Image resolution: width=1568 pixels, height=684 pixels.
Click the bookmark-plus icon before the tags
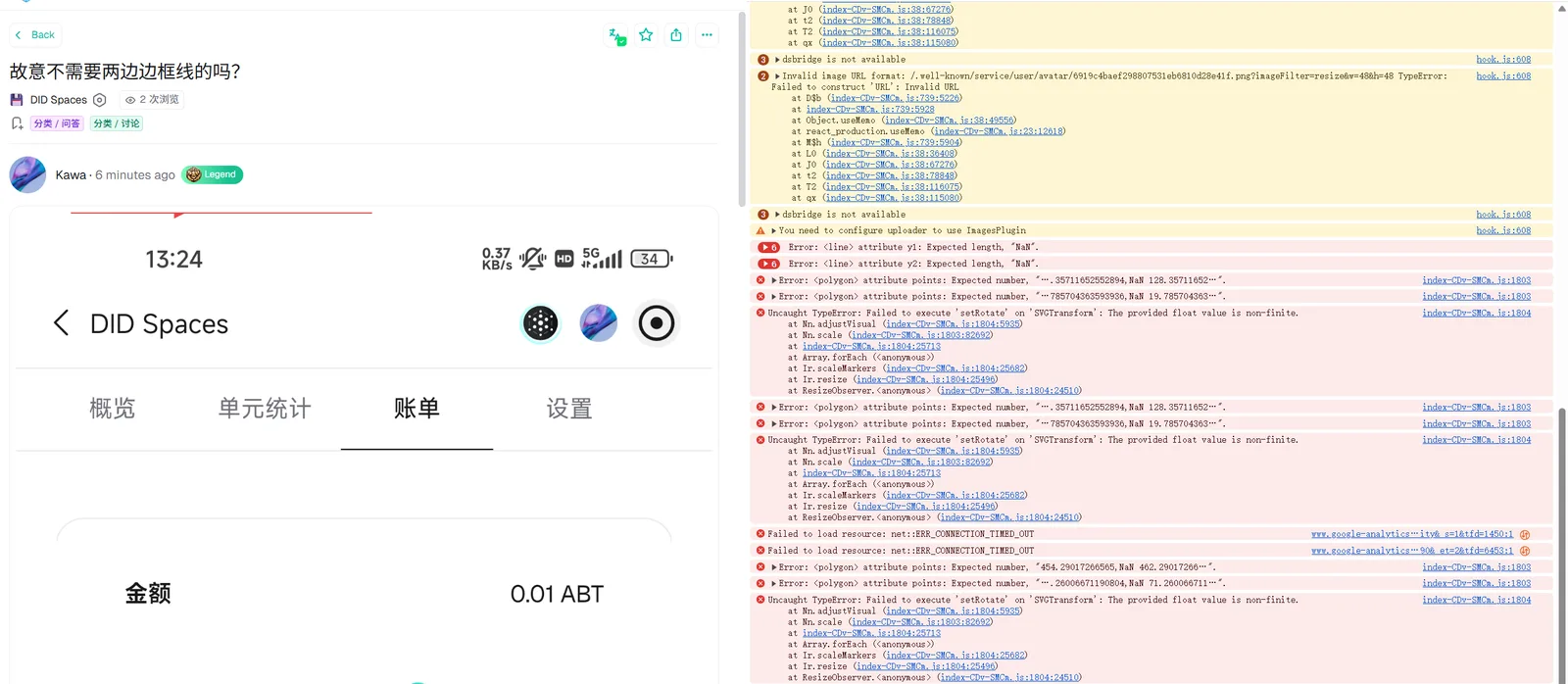(x=17, y=123)
